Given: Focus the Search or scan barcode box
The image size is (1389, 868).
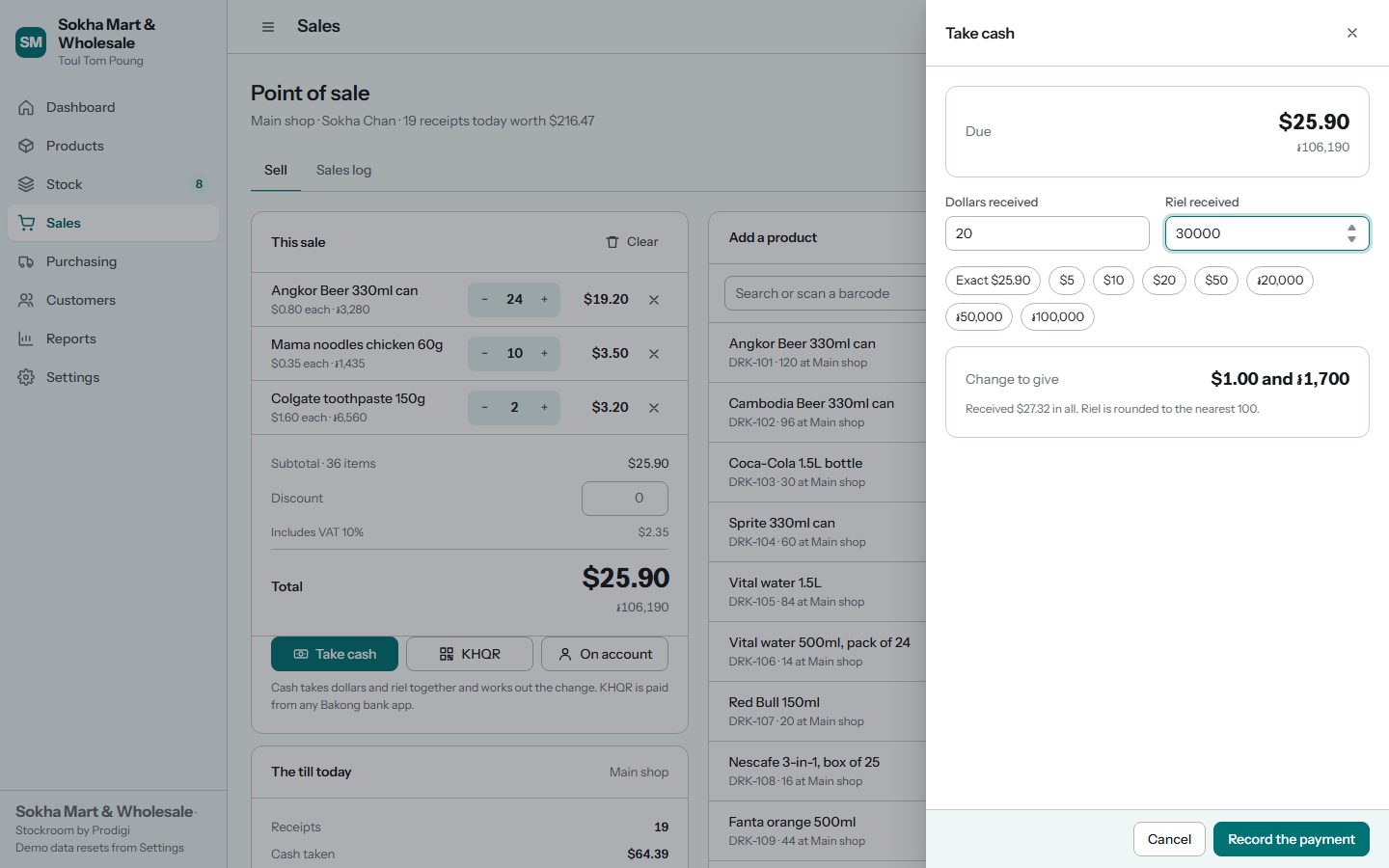Looking at the screenshot, I should pyautogui.click(x=826, y=293).
